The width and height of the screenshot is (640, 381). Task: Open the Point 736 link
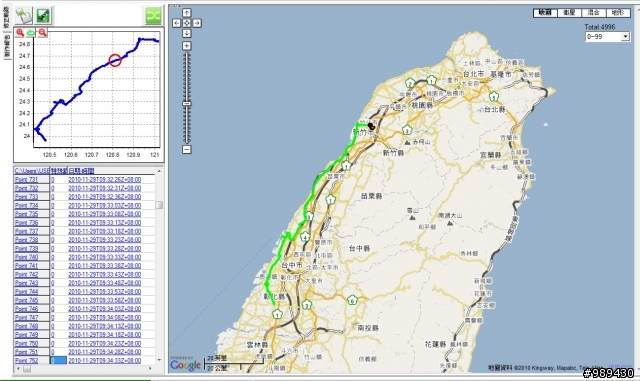pyautogui.click(x=26, y=223)
